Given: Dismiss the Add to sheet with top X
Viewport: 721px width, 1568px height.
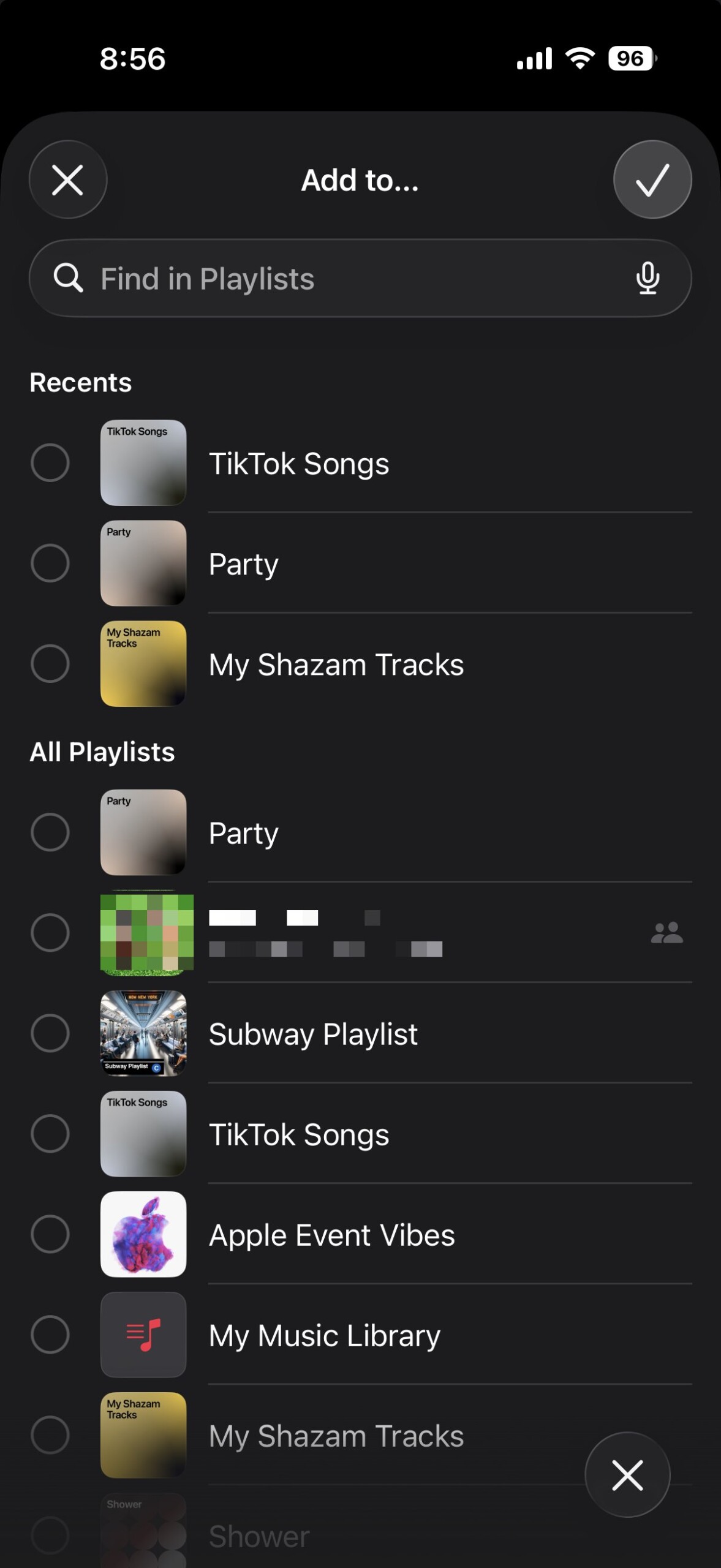Looking at the screenshot, I should pos(68,179).
